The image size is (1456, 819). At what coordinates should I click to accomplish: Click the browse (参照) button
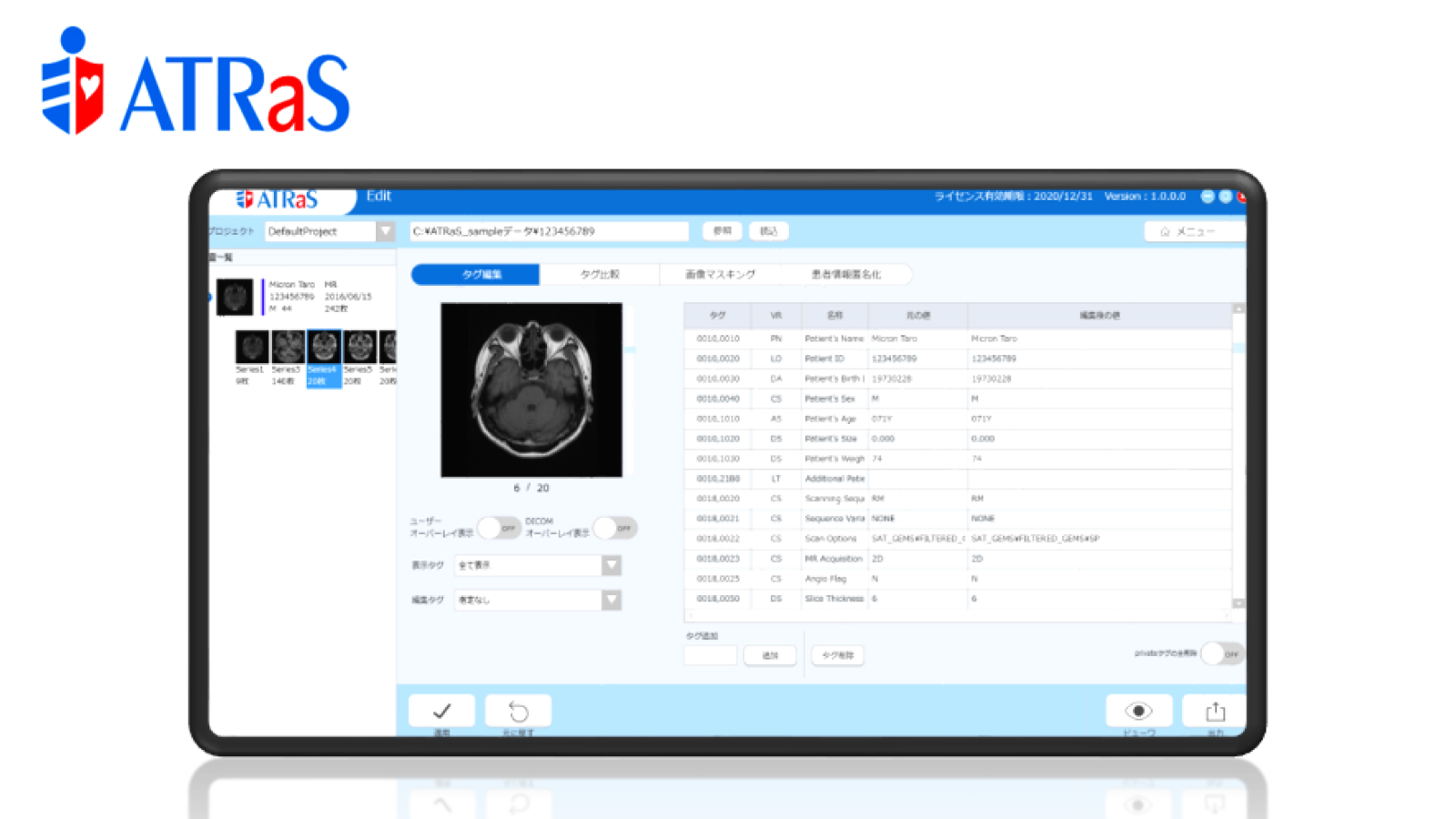[x=723, y=231]
